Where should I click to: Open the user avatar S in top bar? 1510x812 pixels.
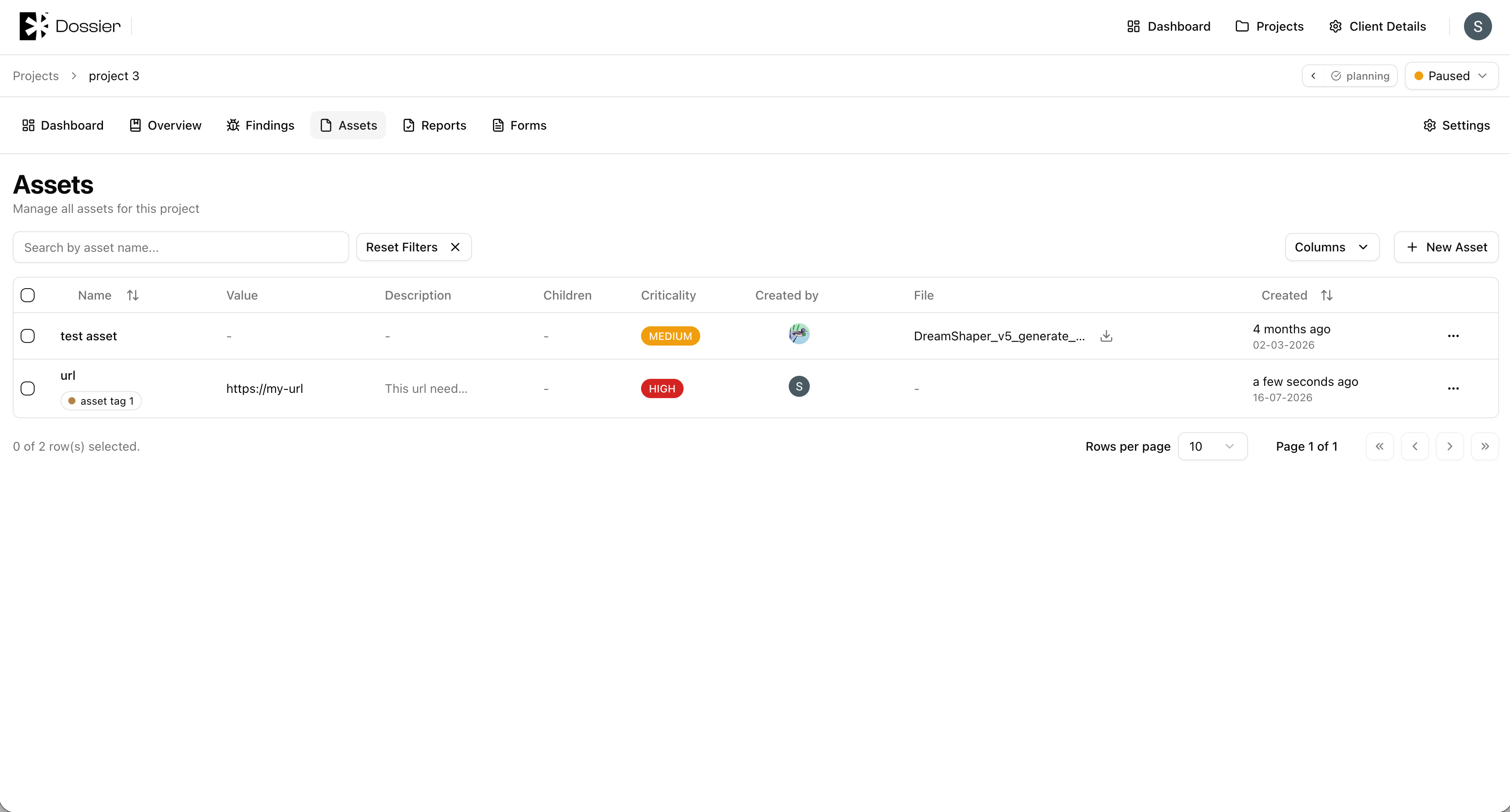(1477, 26)
